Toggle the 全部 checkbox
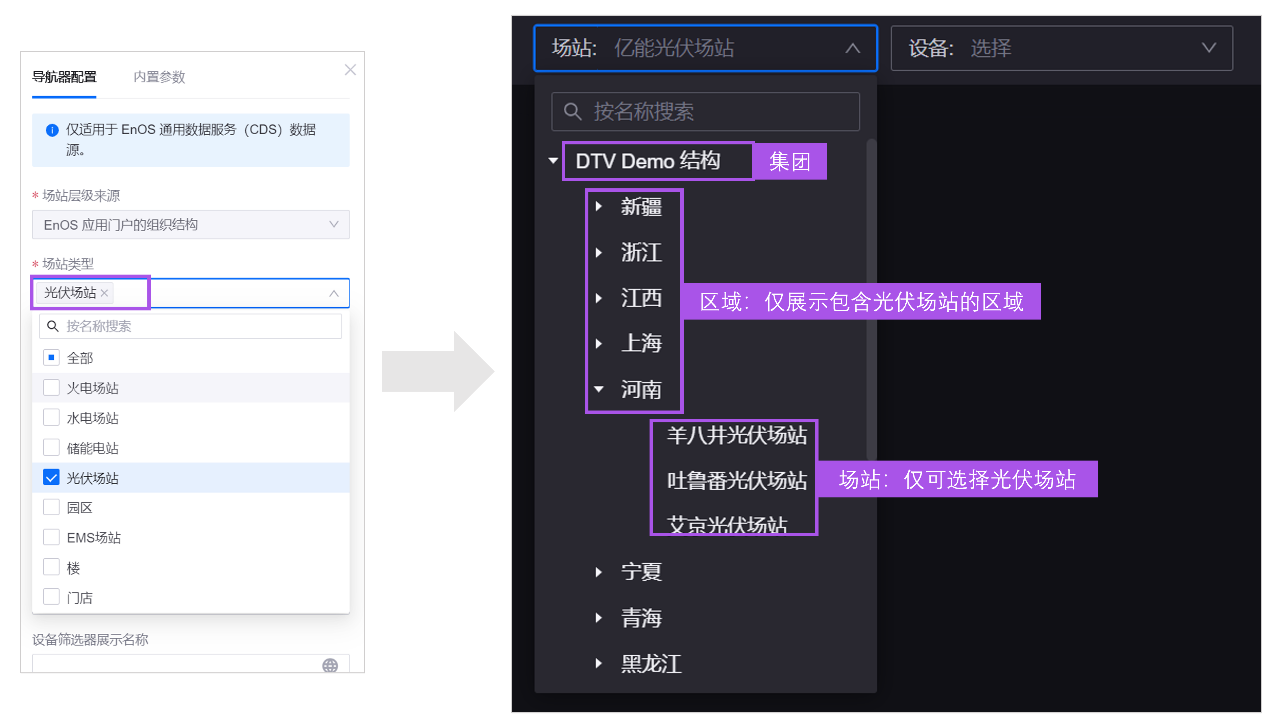1269x726 pixels. [x=52, y=358]
